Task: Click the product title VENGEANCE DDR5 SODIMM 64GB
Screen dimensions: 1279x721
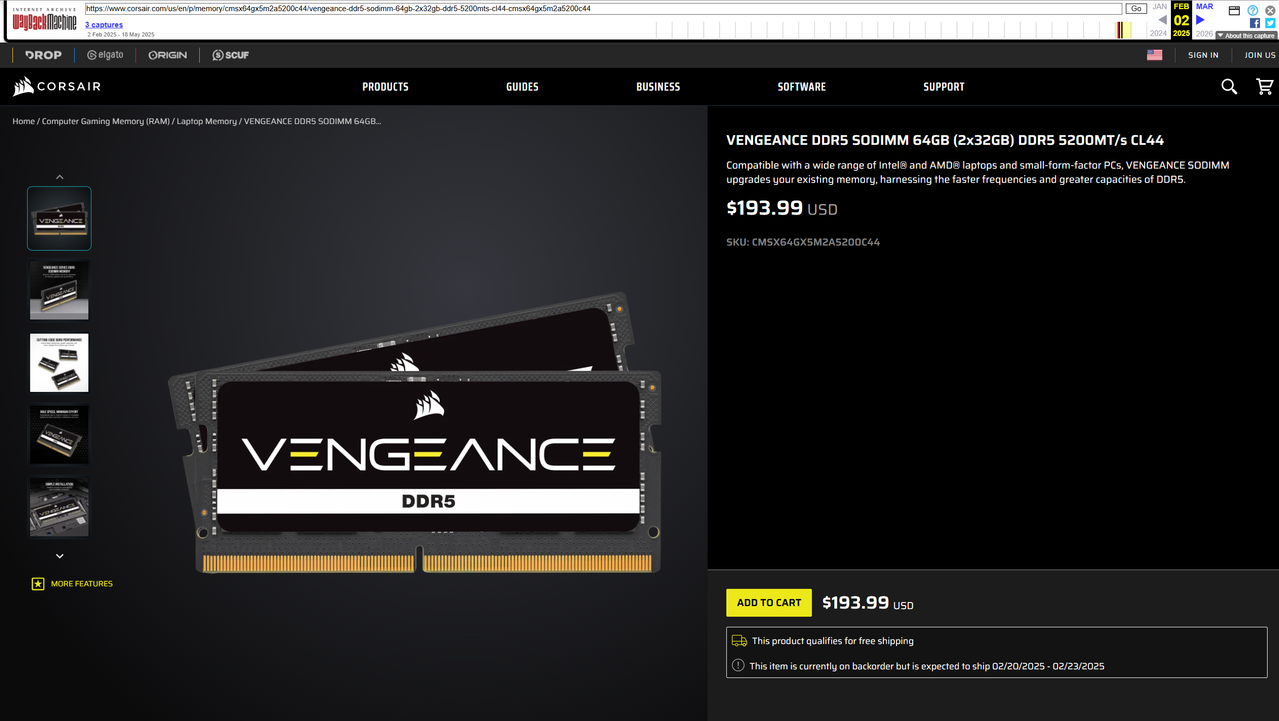Action: tap(945, 141)
